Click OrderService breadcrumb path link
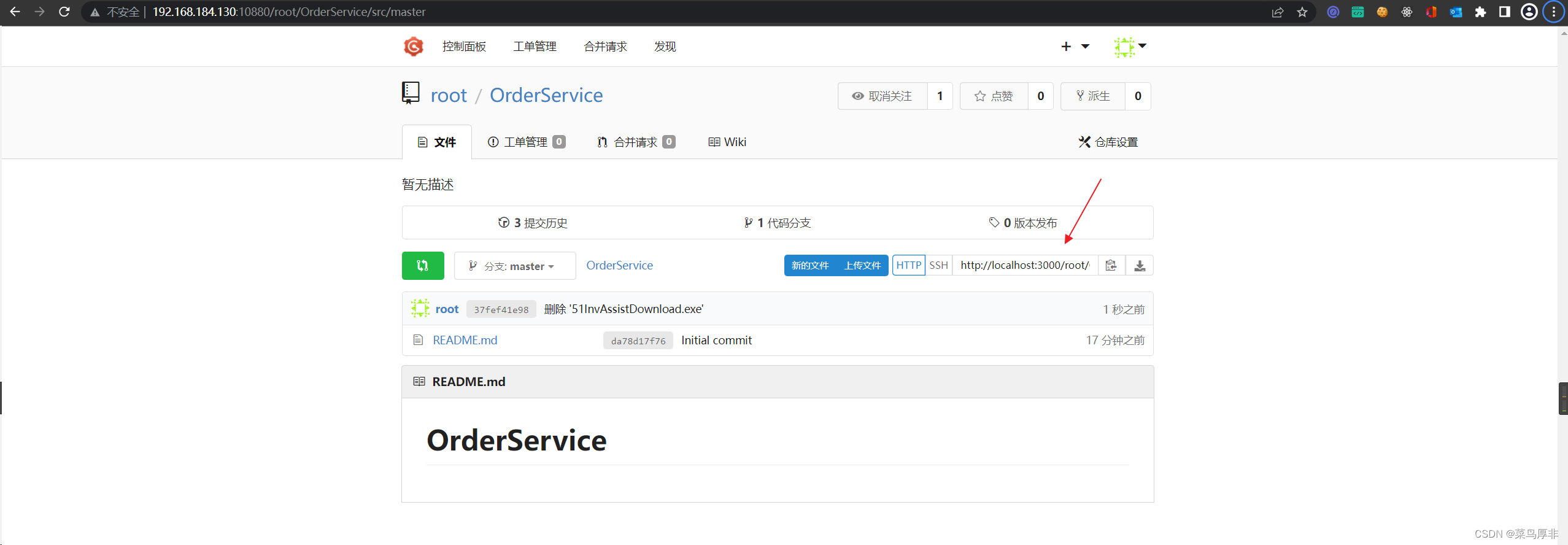Viewport: 1568px width, 545px height. pyautogui.click(x=619, y=265)
